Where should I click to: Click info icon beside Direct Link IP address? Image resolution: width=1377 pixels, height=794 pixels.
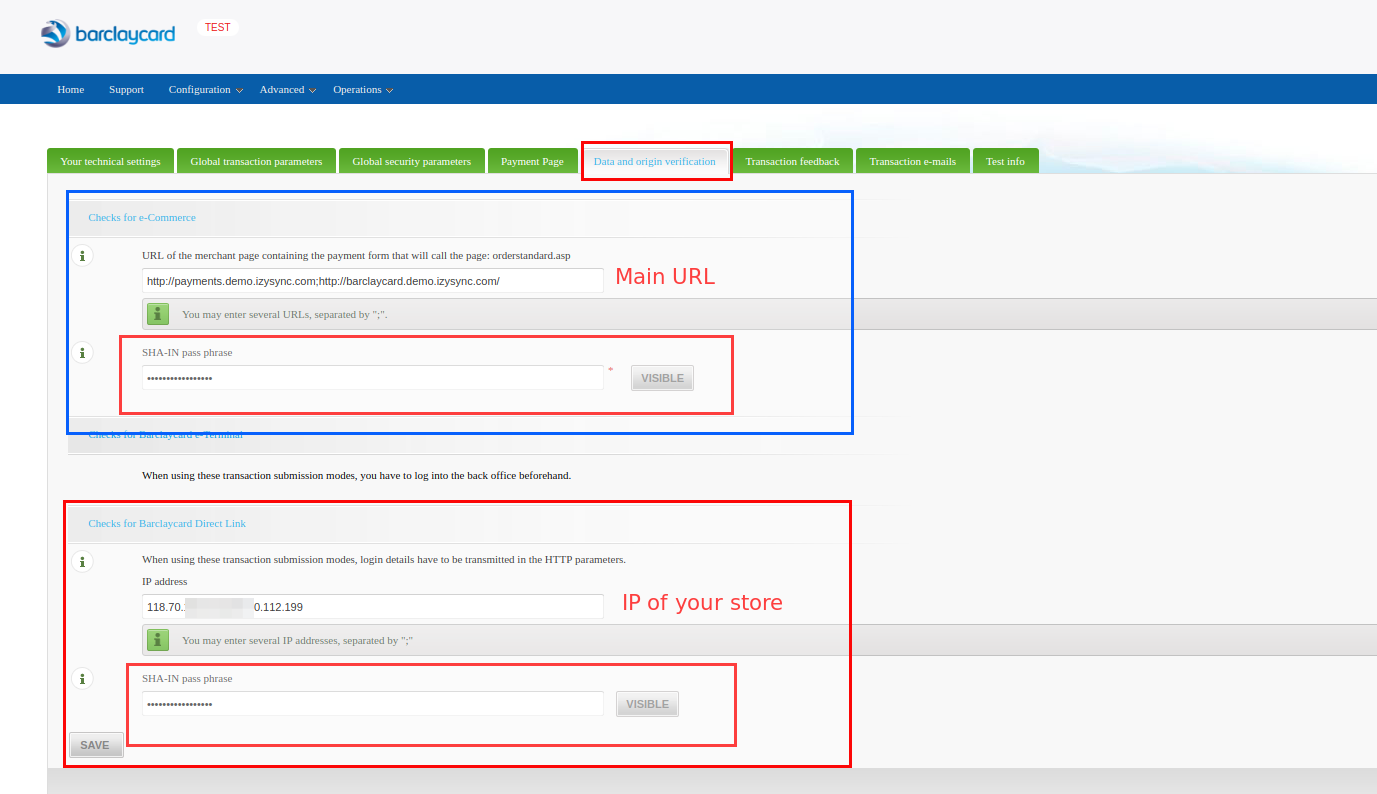click(x=82, y=561)
